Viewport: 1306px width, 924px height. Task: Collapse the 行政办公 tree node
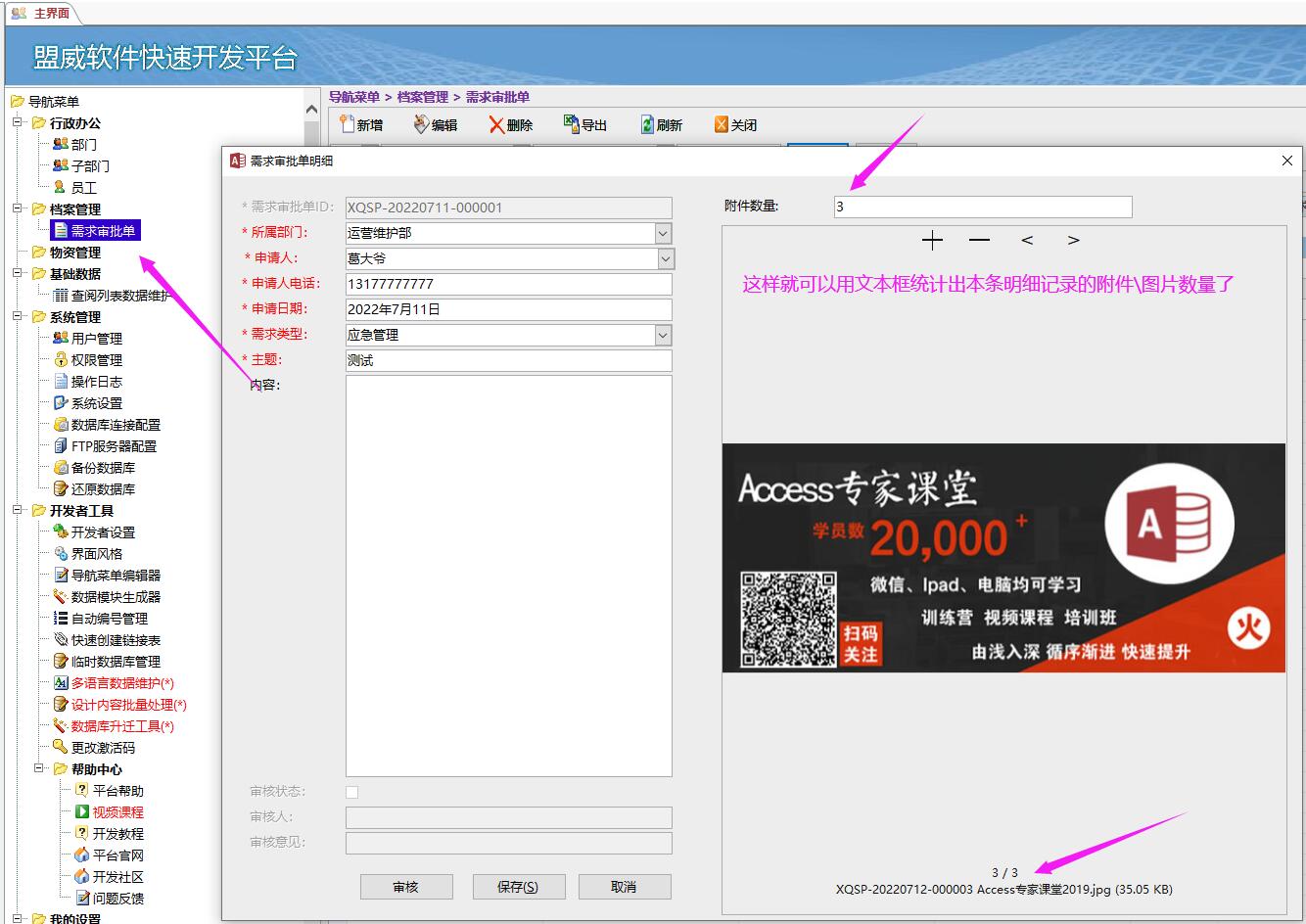coord(18,123)
